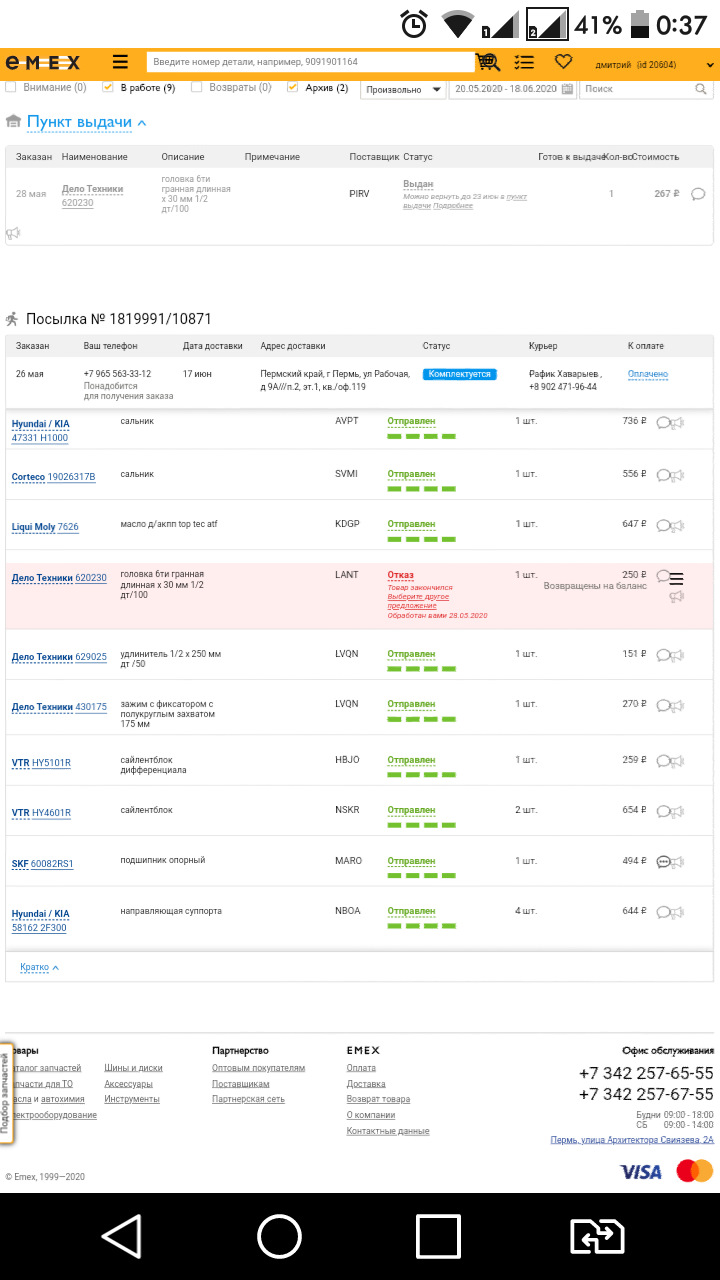
Task: Open the Liqui Moly 7626 part link
Action: pyautogui.click(x=45, y=527)
